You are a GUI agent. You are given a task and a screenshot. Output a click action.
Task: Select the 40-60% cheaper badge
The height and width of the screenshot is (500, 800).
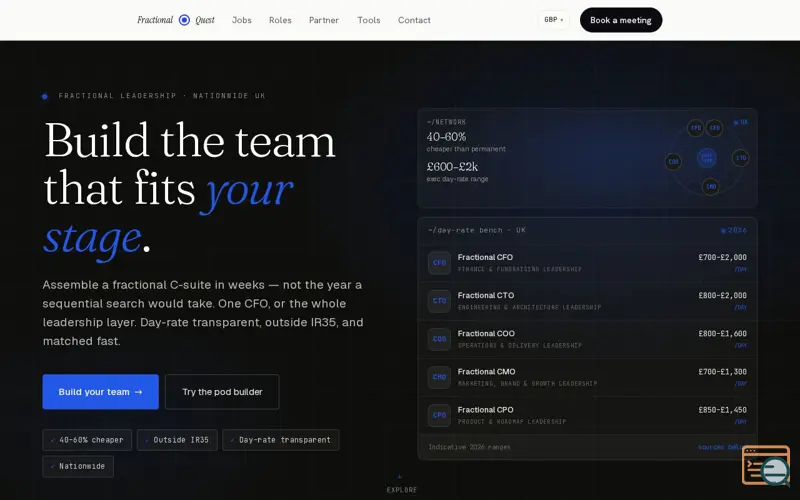click(x=87, y=440)
